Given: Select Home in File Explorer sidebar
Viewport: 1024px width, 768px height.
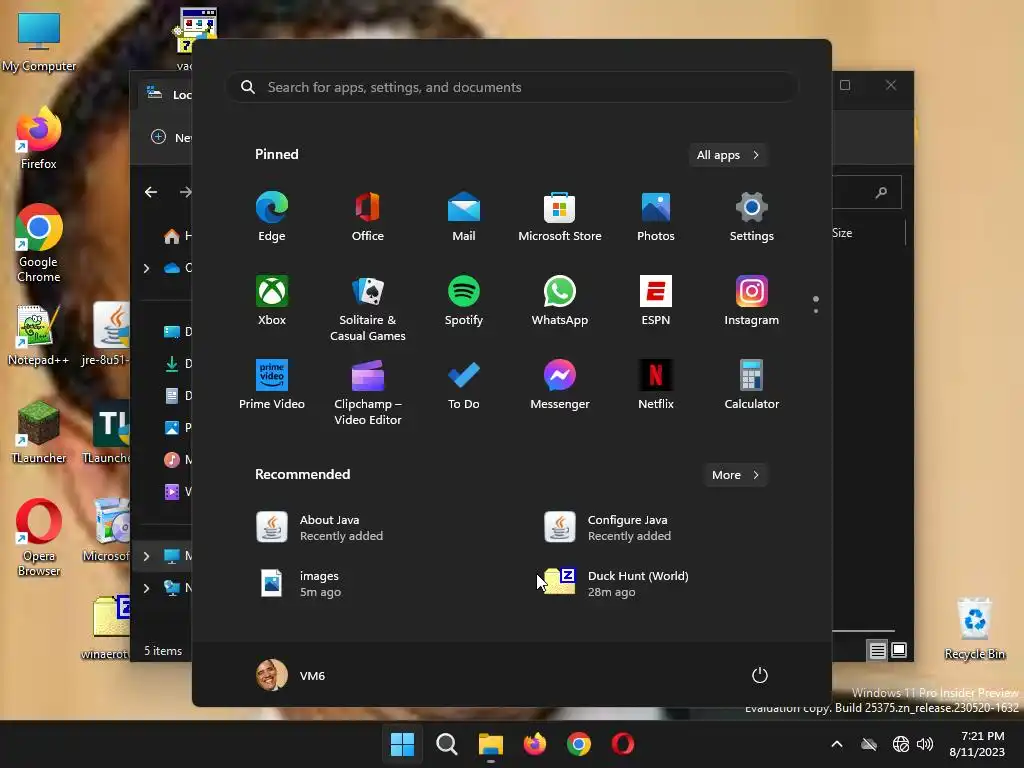Looking at the screenshot, I should pyautogui.click(x=176, y=236).
